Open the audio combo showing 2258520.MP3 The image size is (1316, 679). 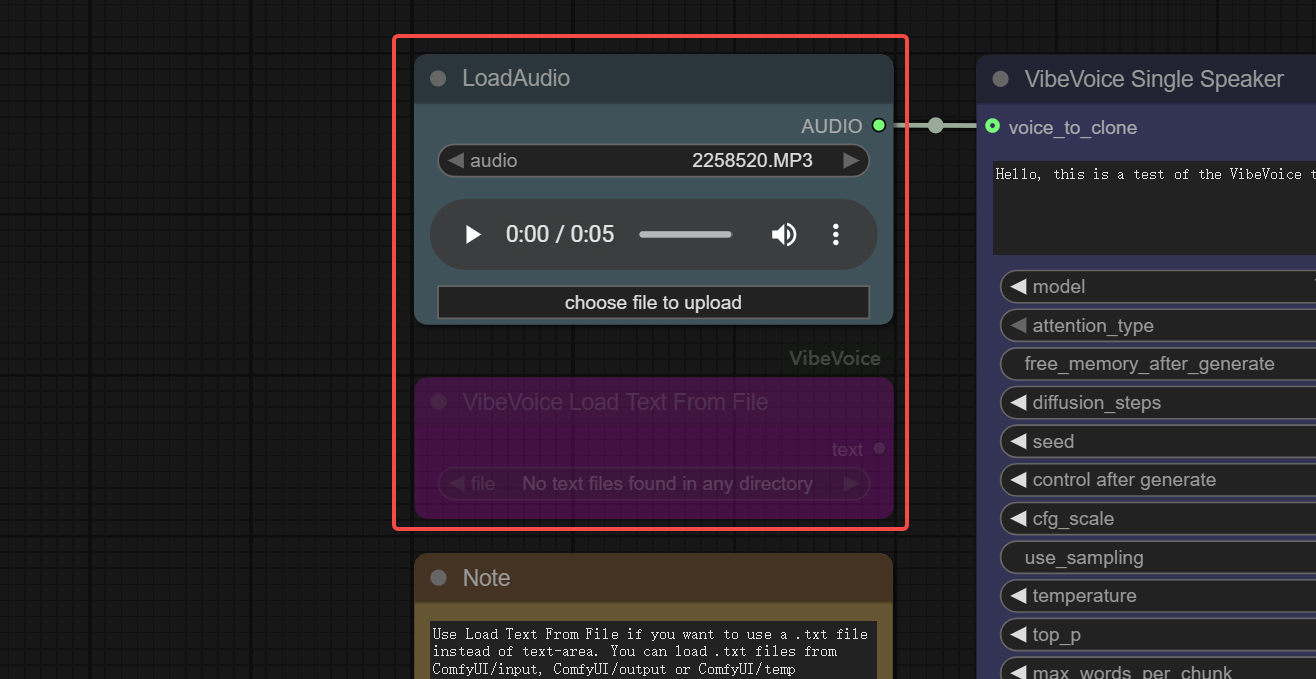pos(653,160)
